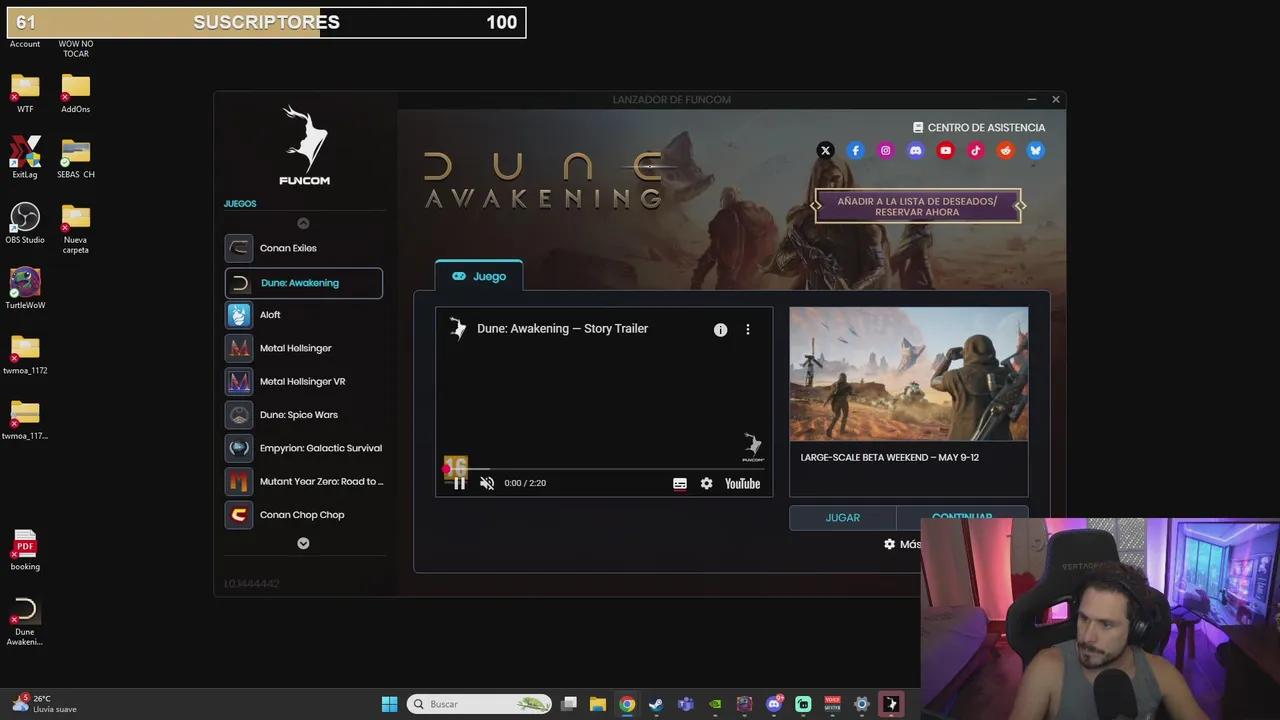Open the Bluesky social link

1035,150
